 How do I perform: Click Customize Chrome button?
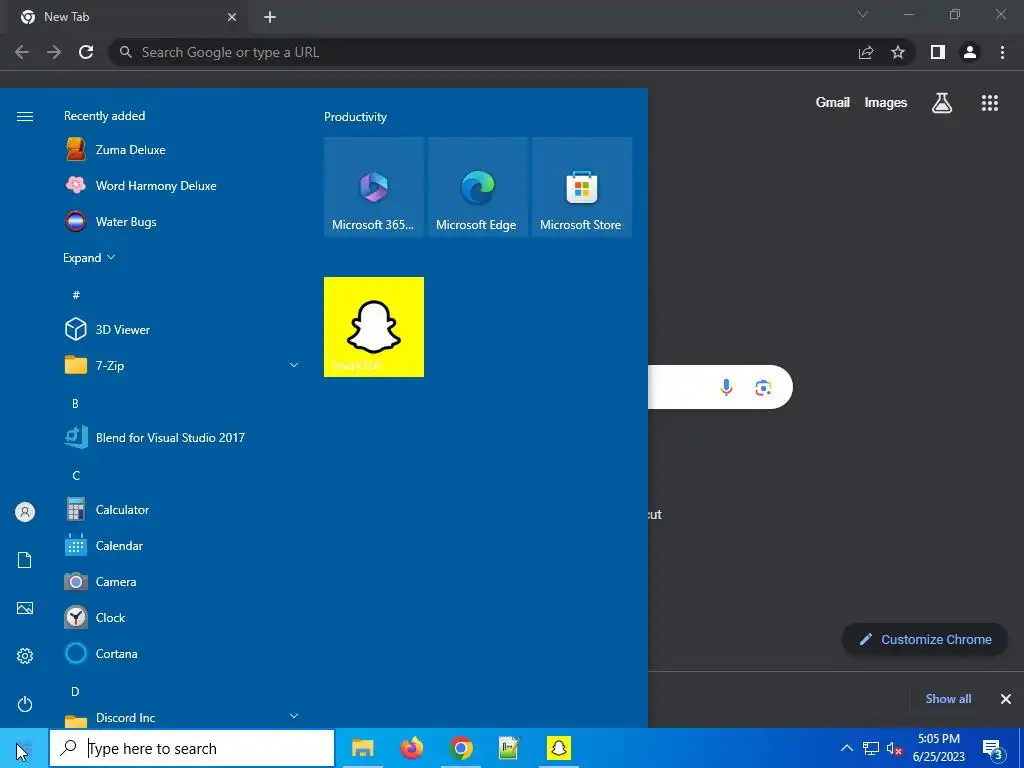click(925, 639)
